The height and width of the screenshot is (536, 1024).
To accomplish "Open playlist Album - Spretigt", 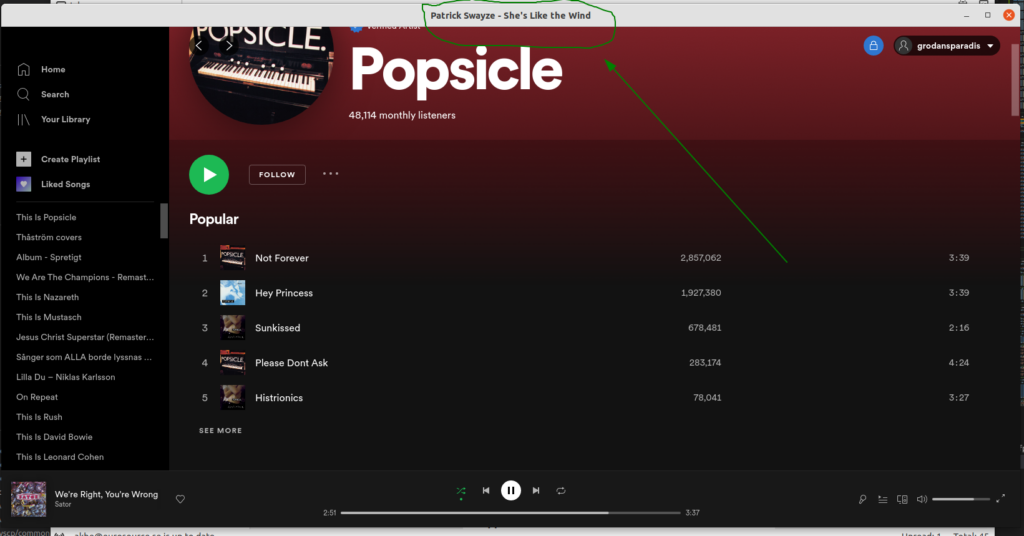I will coord(49,257).
